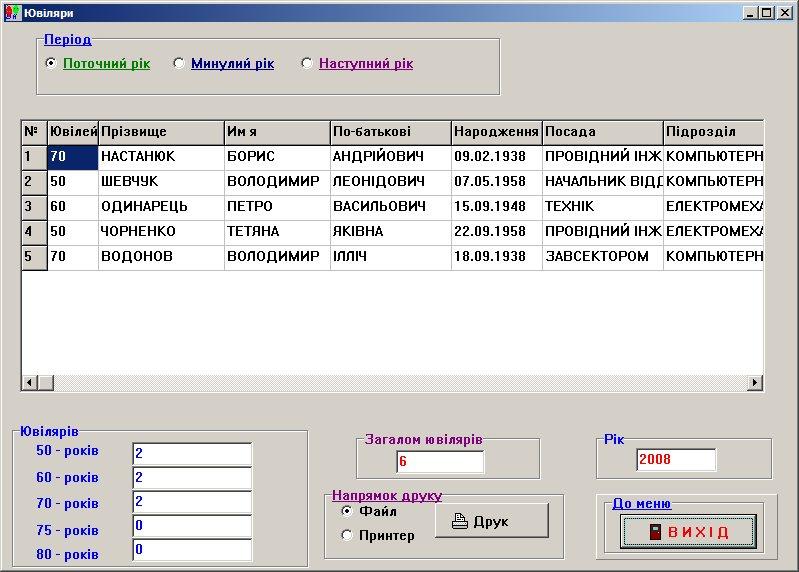Viewport: 799px width, 572px height.
Task: Click the 70 - років count field
Action: tap(192, 502)
